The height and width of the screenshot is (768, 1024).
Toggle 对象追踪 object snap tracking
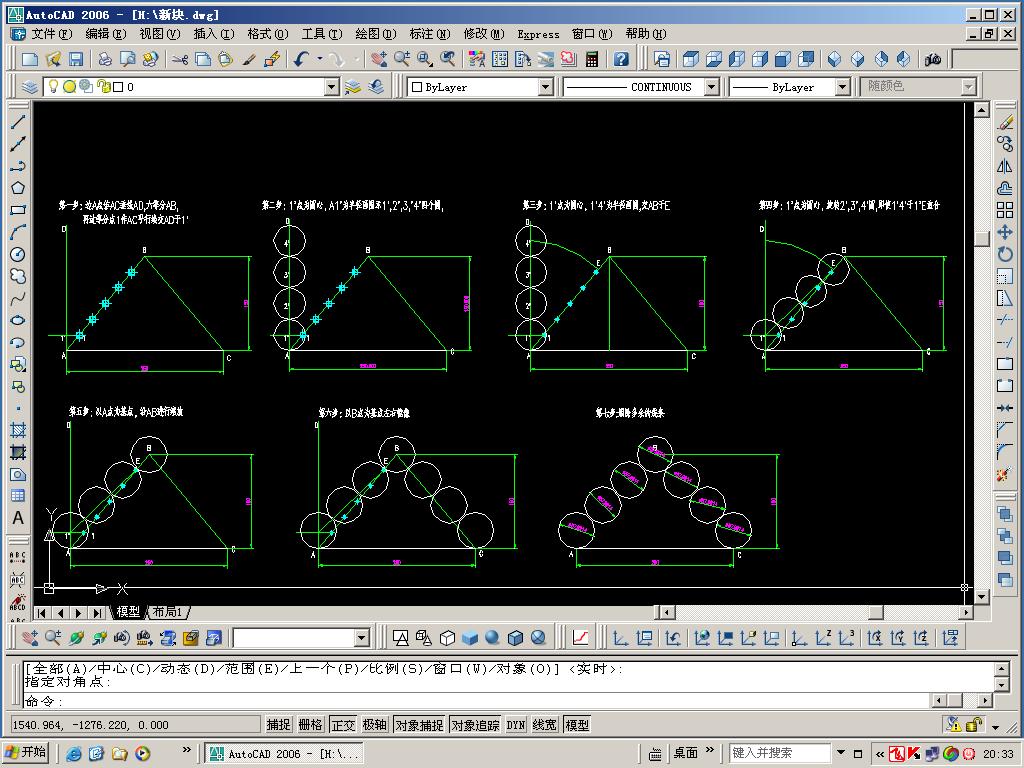(x=475, y=725)
